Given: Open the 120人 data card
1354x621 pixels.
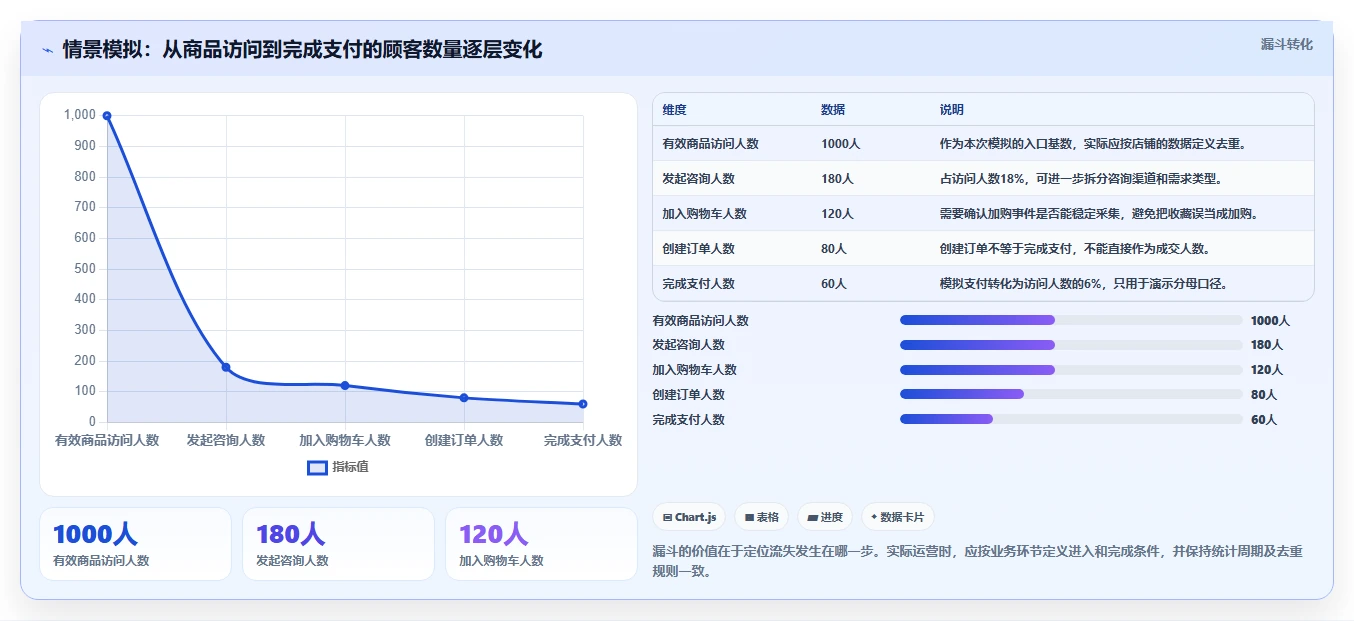Looking at the screenshot, I should pyautogui.click(x=541, y=544).
